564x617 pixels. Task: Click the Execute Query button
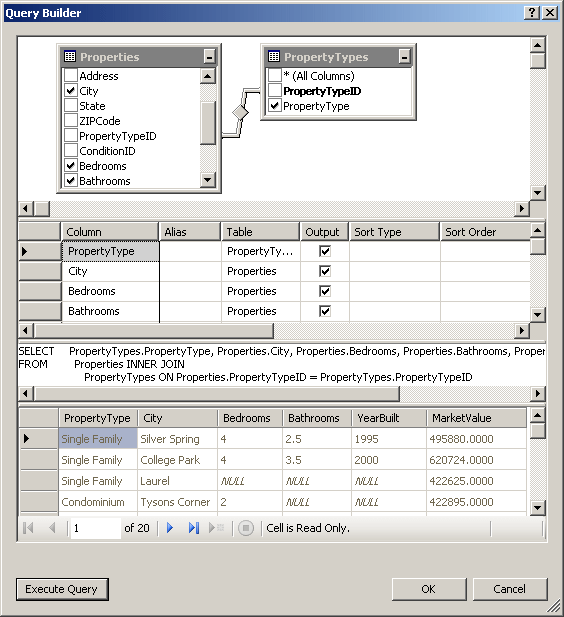pos(62,589)
